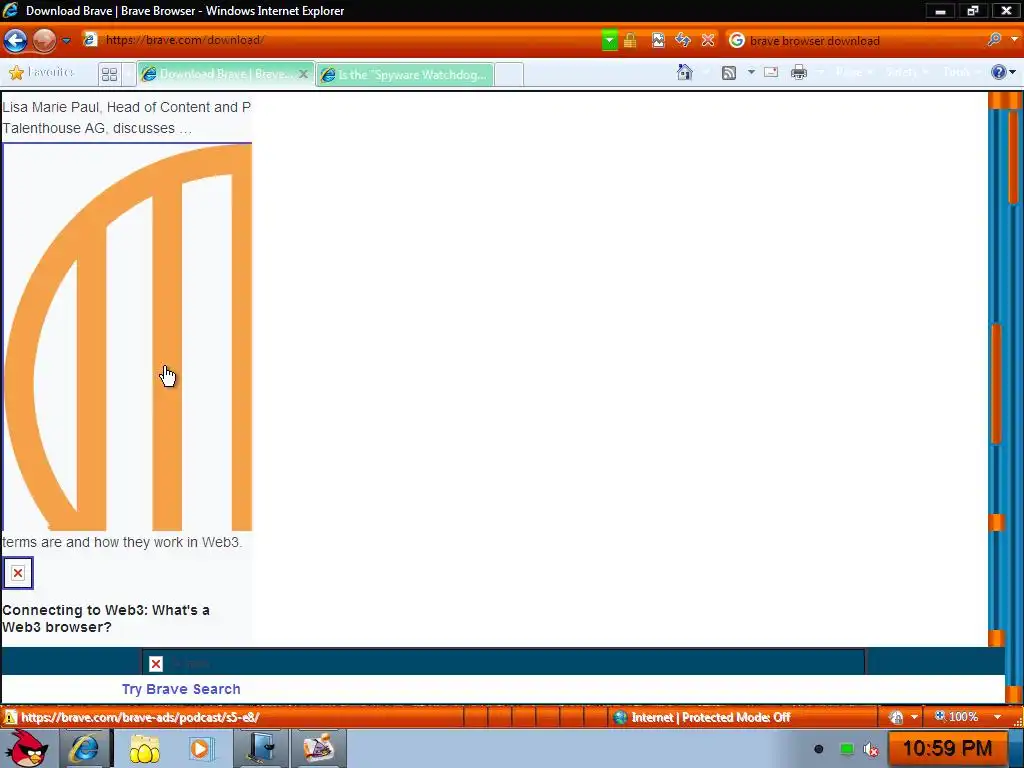Open the Safety menu
Viewport: 1024px width, 768px height.
coord(906,72)
